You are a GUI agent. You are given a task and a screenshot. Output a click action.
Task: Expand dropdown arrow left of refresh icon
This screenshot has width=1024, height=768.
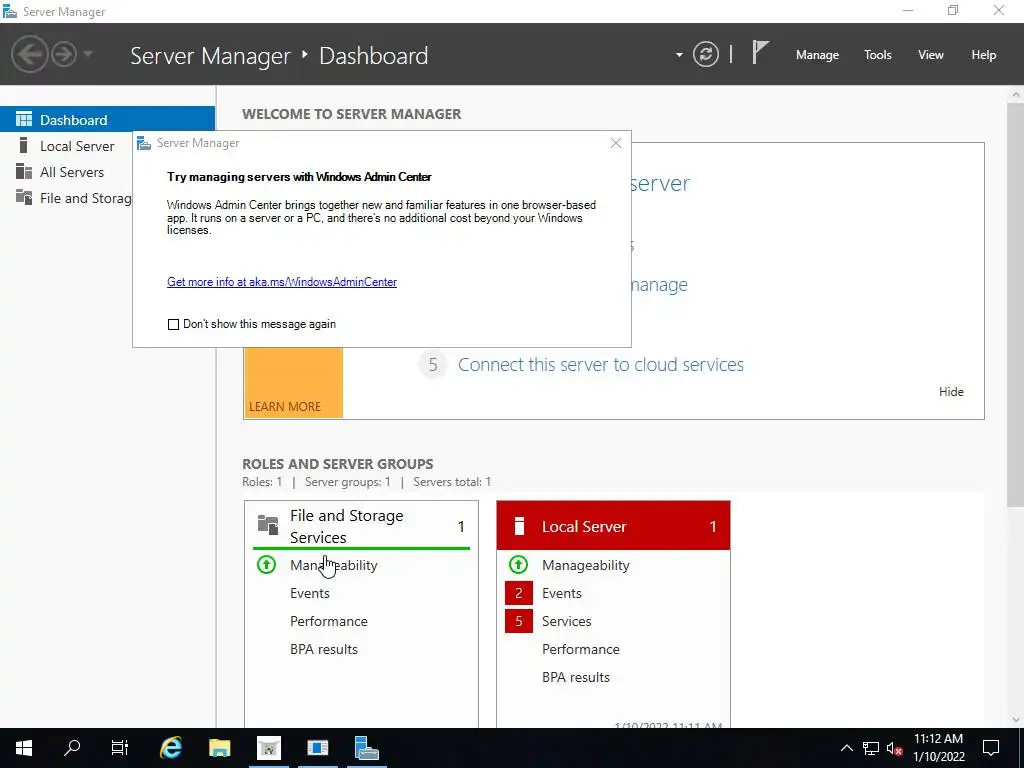pos(679,55)
